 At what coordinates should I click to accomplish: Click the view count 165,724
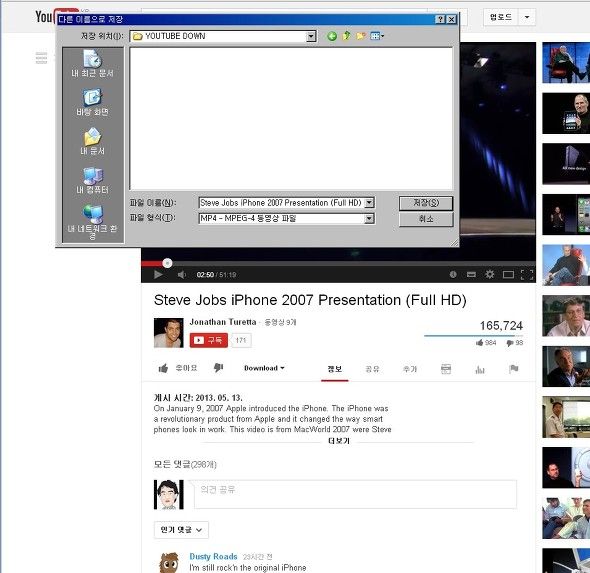pos(501,325)
